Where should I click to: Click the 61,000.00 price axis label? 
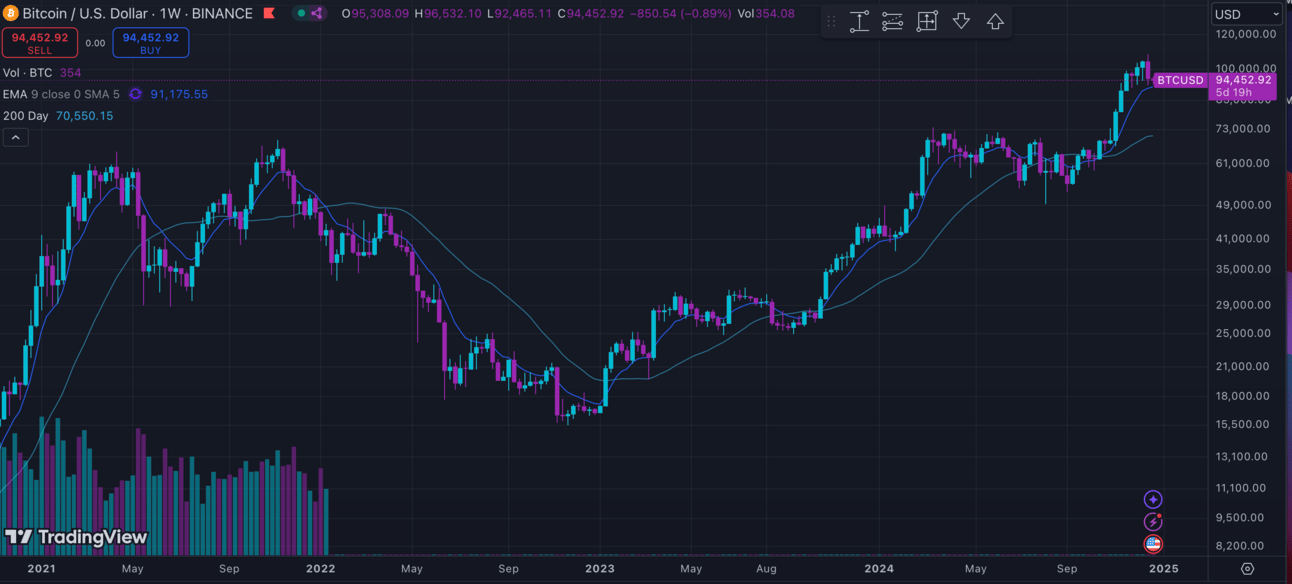point(1243,163)
